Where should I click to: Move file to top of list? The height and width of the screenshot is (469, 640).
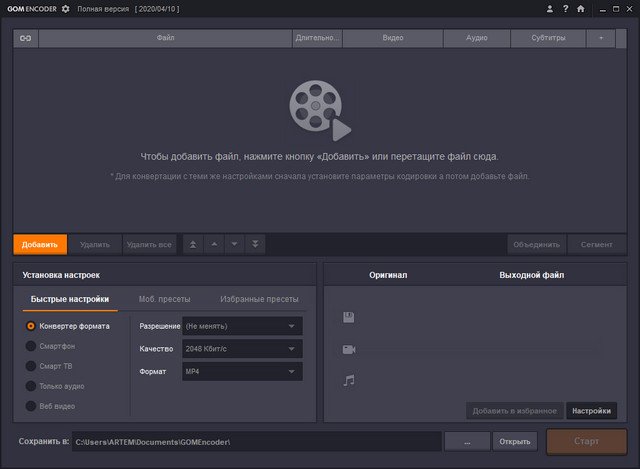192,244
